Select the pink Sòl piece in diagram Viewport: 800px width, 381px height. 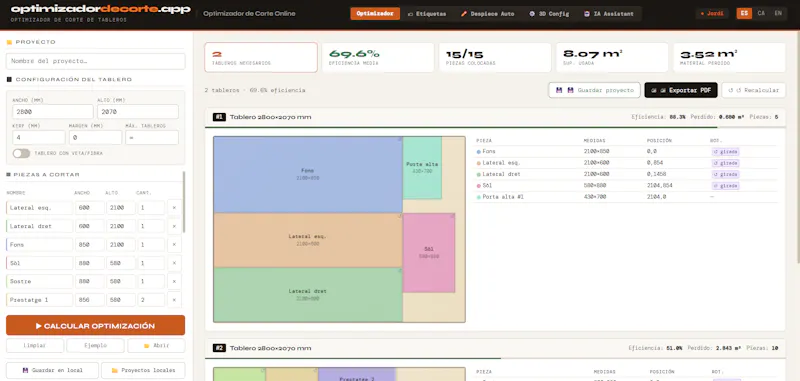[429, 253]
